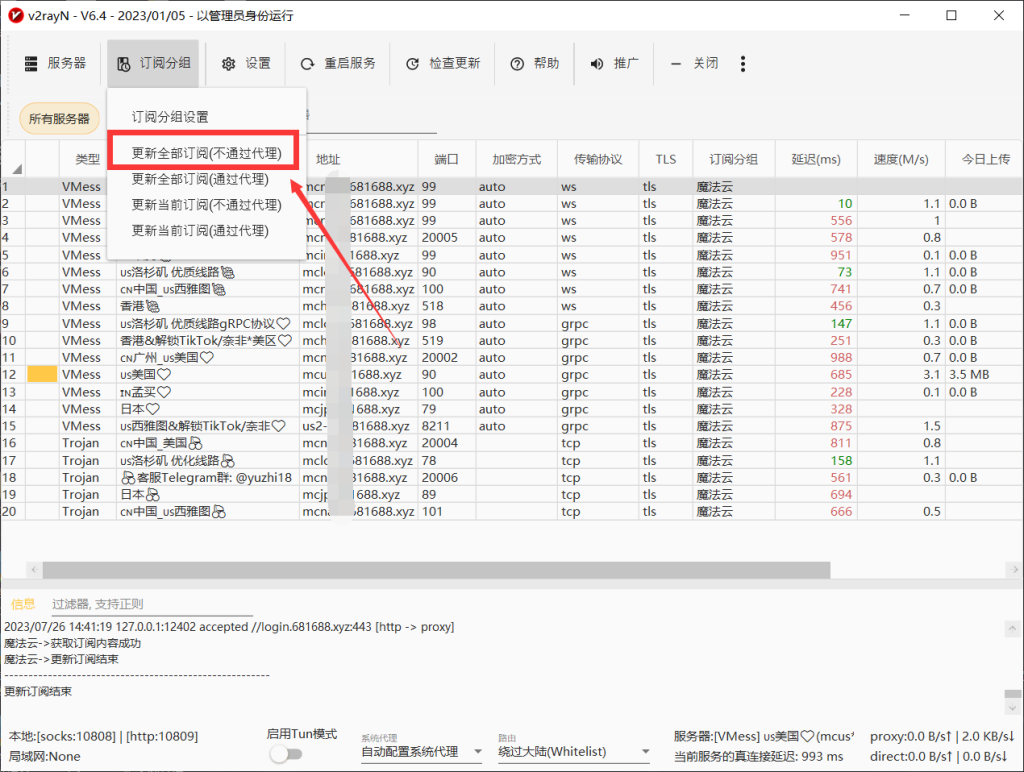The image size is (1024, 772).
Task: Enable the Tun模式 toggle switch
Action: (x=287, y=754)
